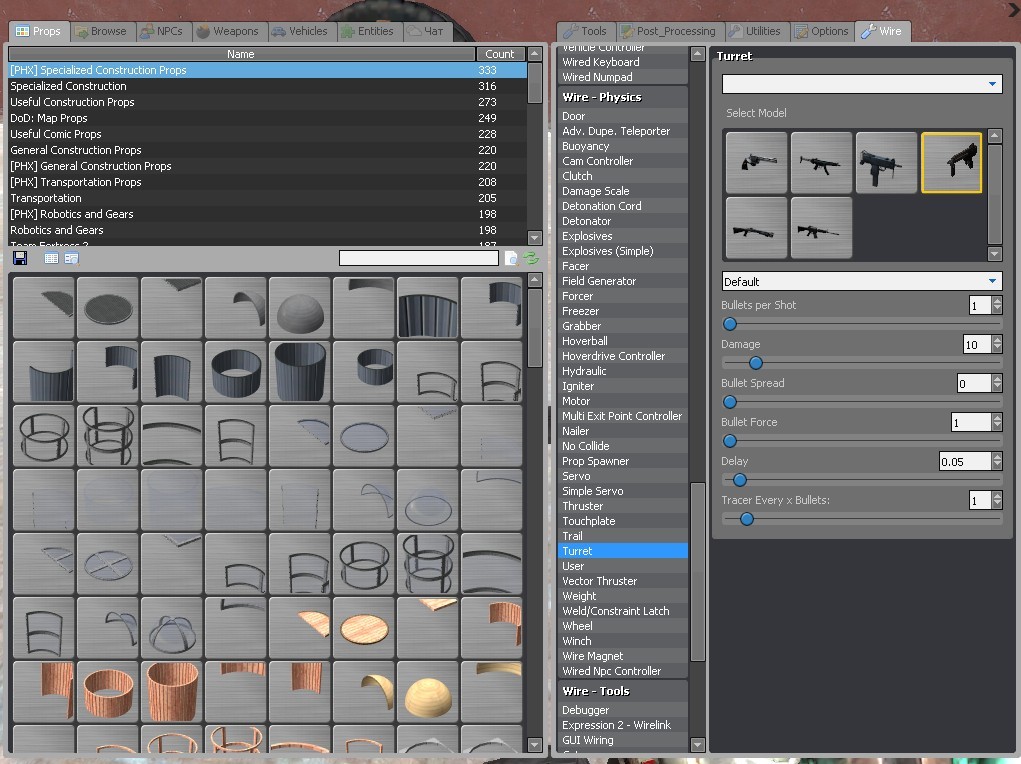Switch to list view icon
Image resolution: width=1021 pixels, height=764 pixels.
pos(51,258)
